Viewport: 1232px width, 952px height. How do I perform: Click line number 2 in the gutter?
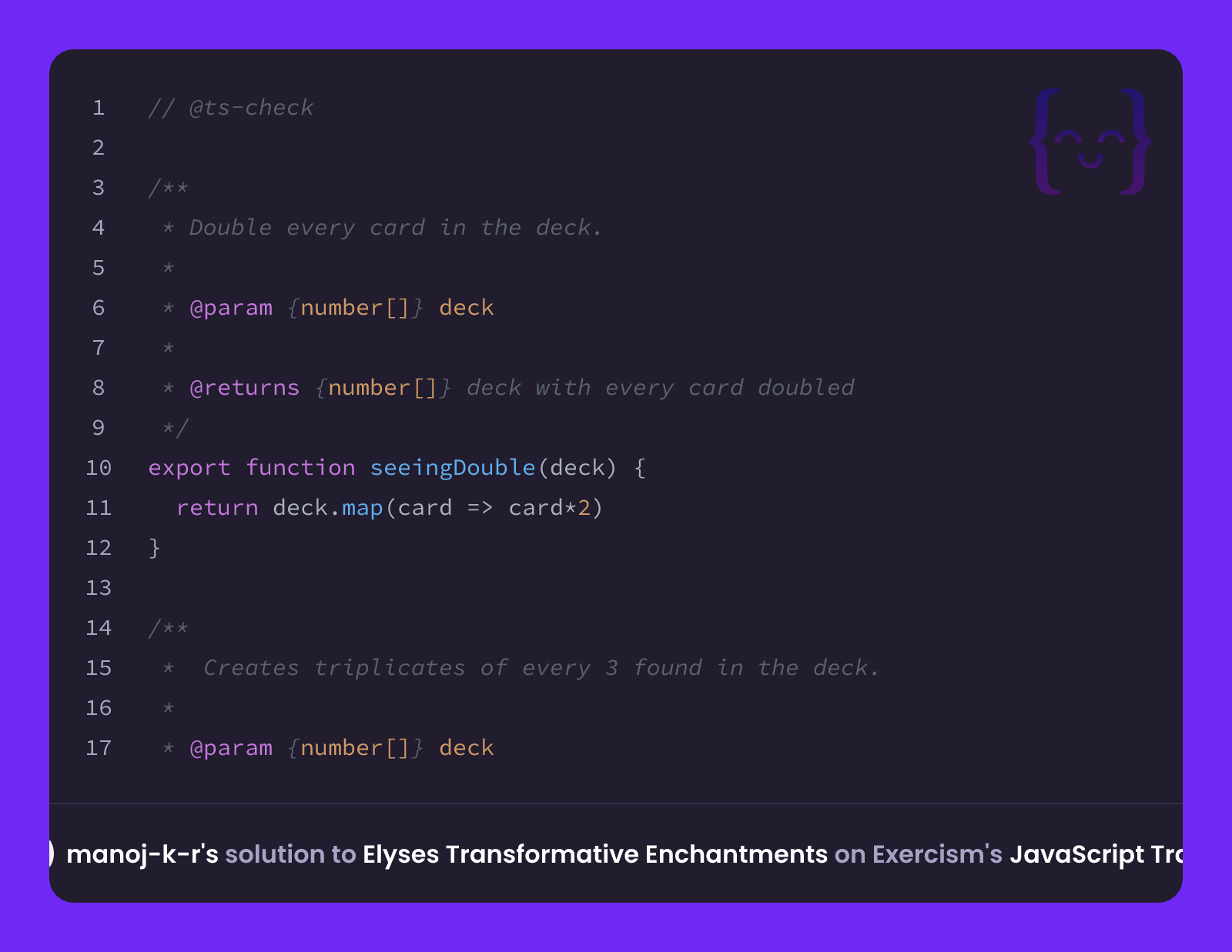point(99,148)
